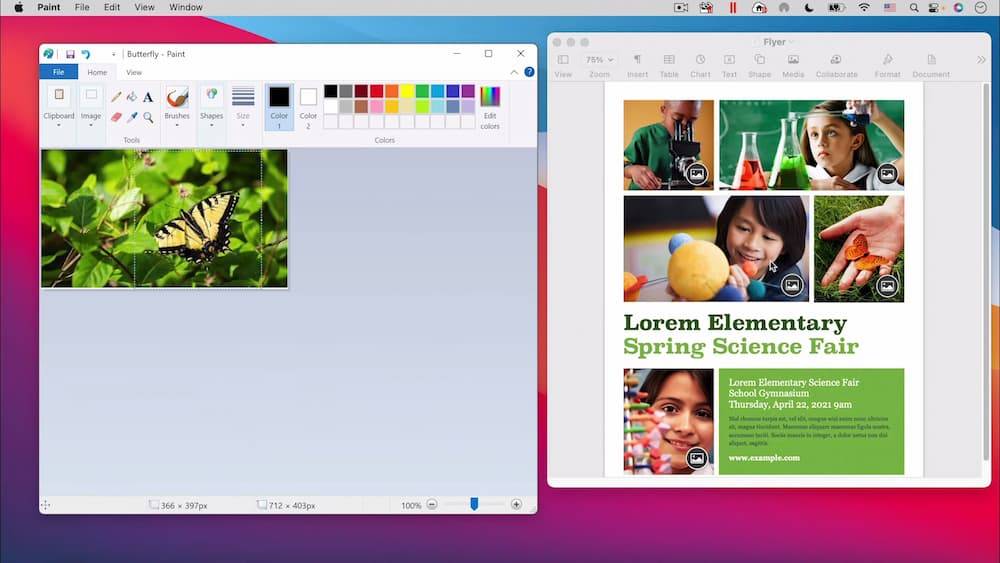1000x563 pixels.
Task: Open the Brushes dropdown in Paint
Action: 177,125
